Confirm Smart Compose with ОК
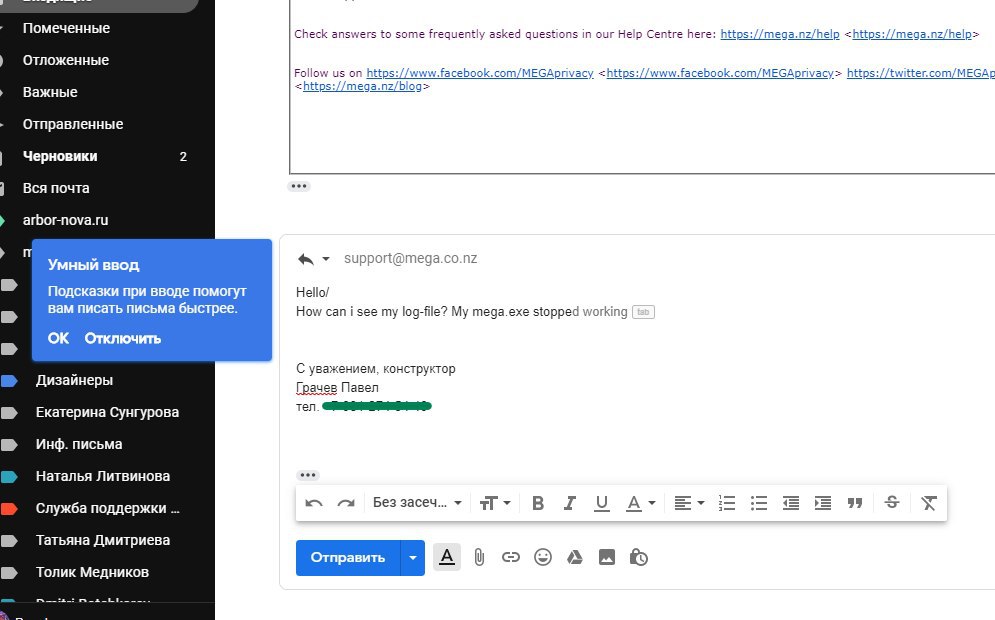The height and width of the screenshot is (620, 995). click(x=58, y=338)
